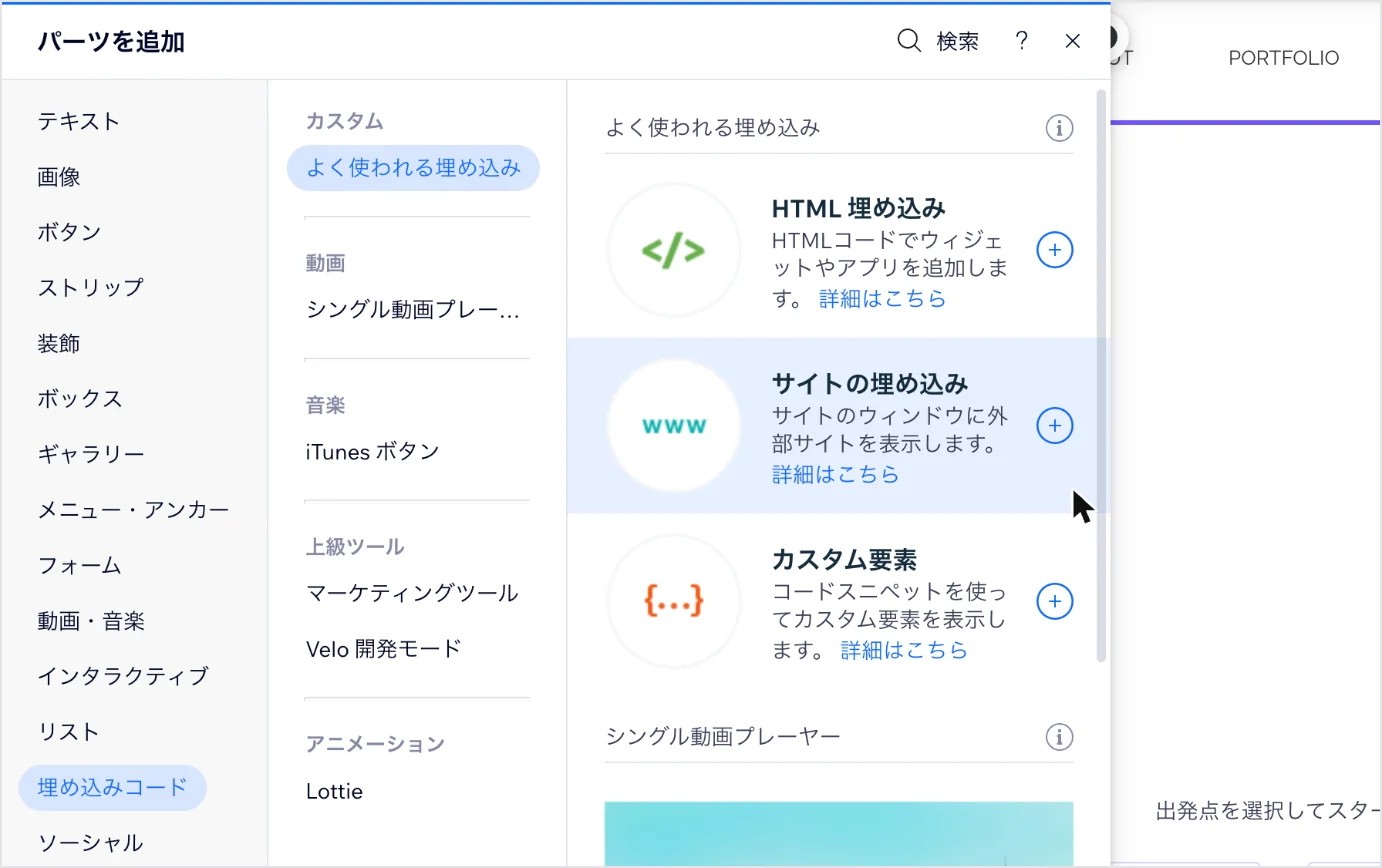Select 画像 in the parts list
This screenshot has height=868, width=1382.
pos(59,177)
